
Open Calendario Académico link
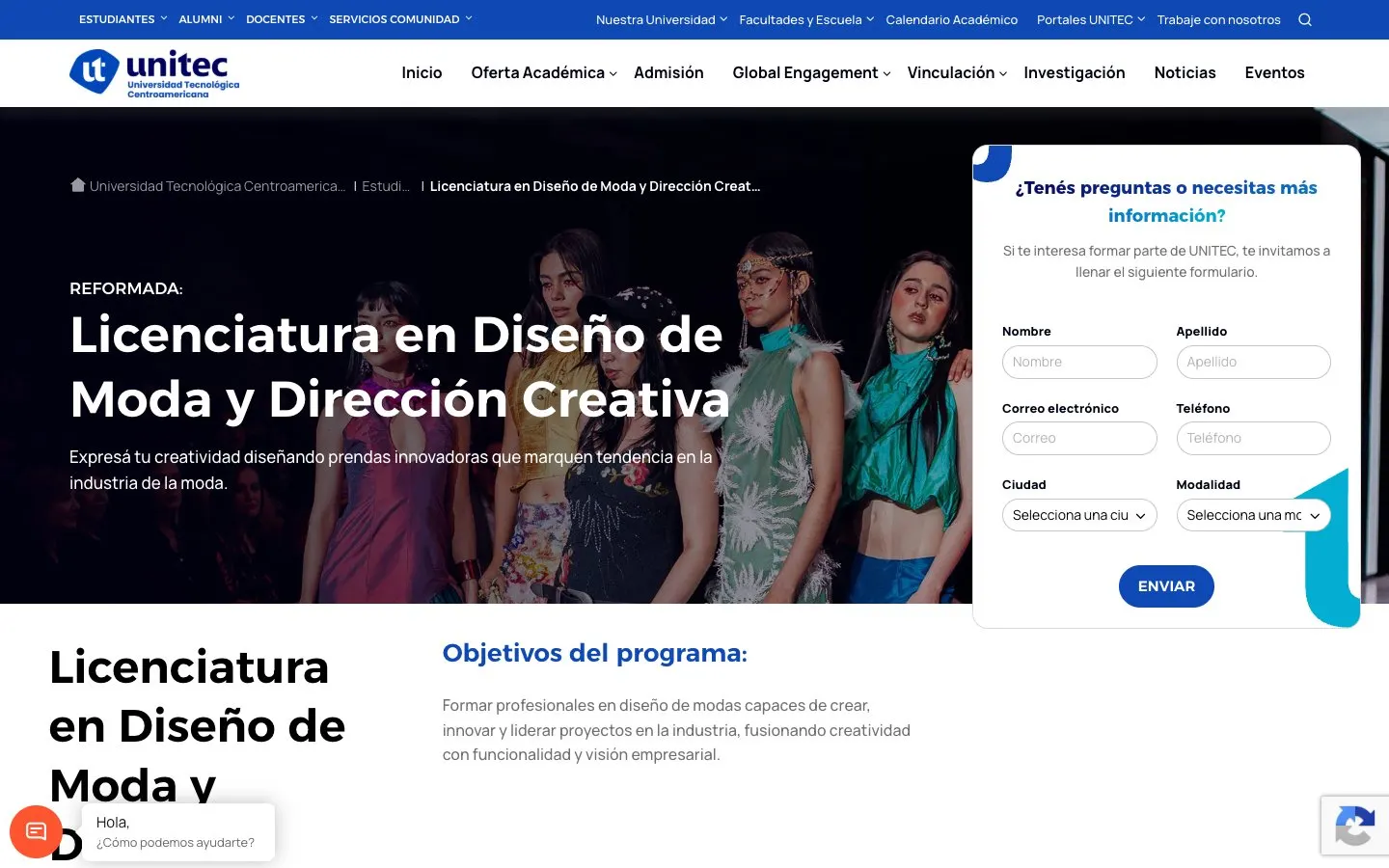click(x=951, y=19)
